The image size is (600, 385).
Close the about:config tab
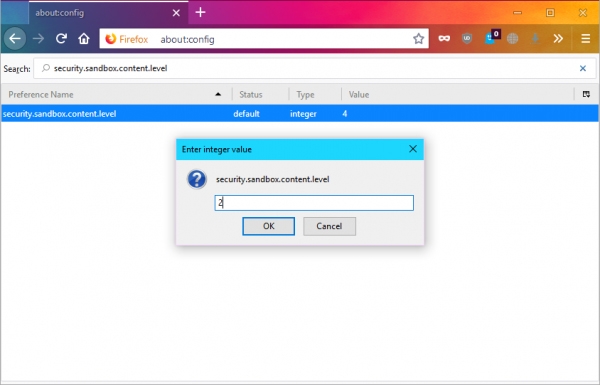tap(176, 13)
